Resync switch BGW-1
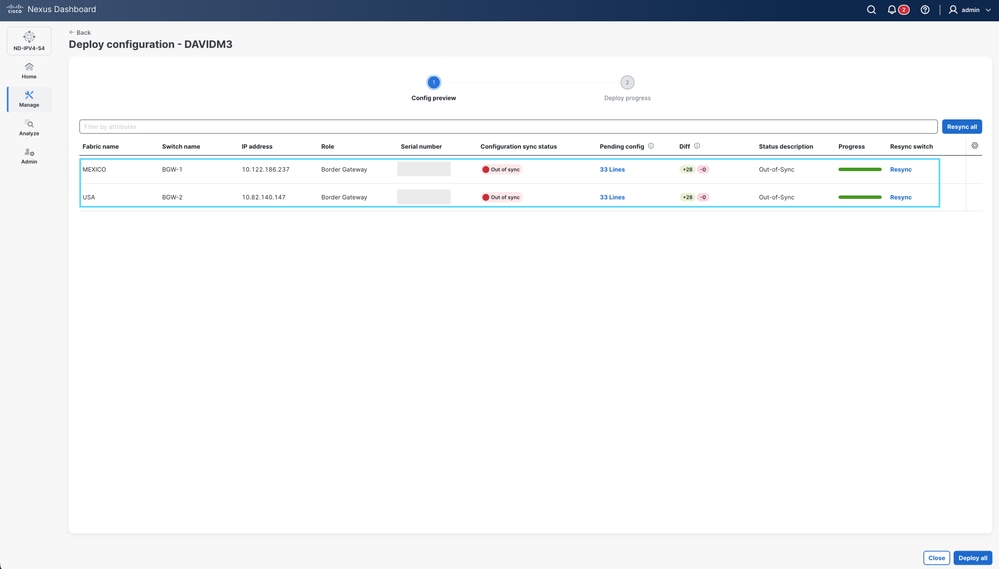Viewport: 999px width, 569px height. 901,169
